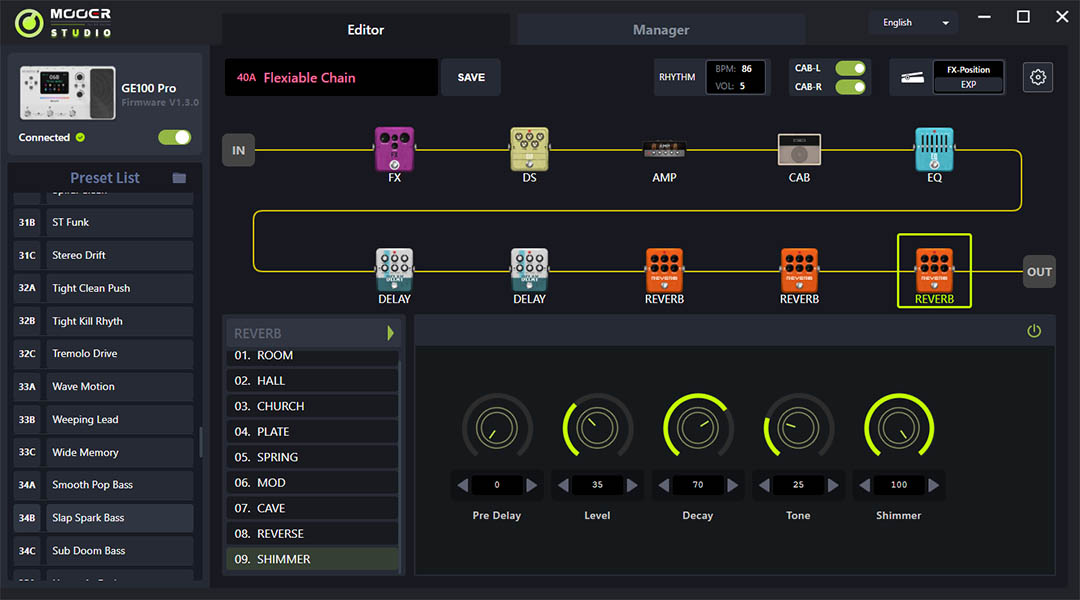
Task: Open the English language dropdown
Action: [915, 23]
